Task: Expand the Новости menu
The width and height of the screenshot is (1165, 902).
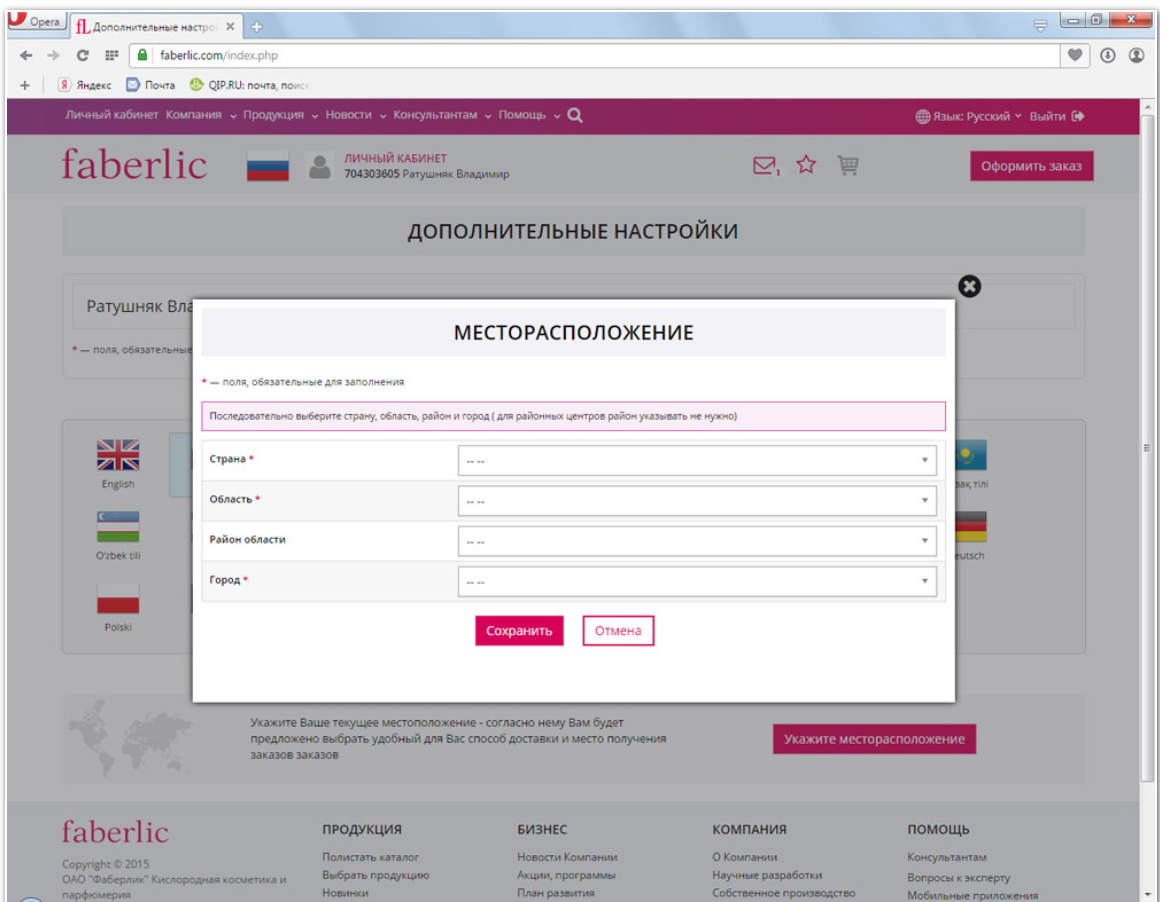Action: [x=355, y=115]
